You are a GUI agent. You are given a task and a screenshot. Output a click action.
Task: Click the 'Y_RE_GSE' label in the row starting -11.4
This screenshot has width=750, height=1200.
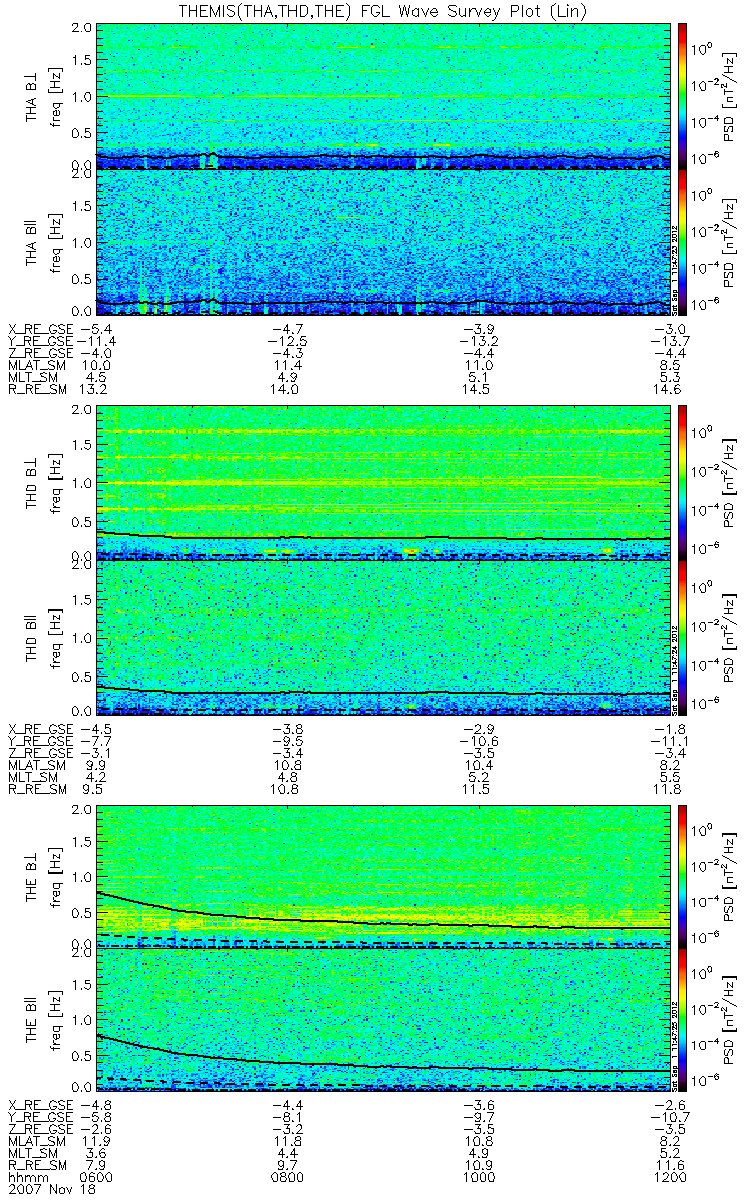tap(40, 341)
